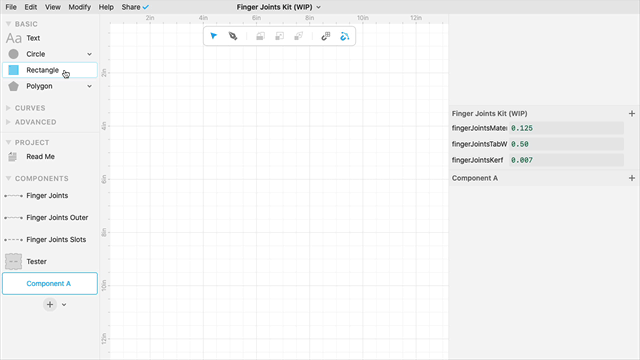Click the Component A inspector header
Image resolution: width=640 pixels, height=360 pixels.
tap(475, 178)
